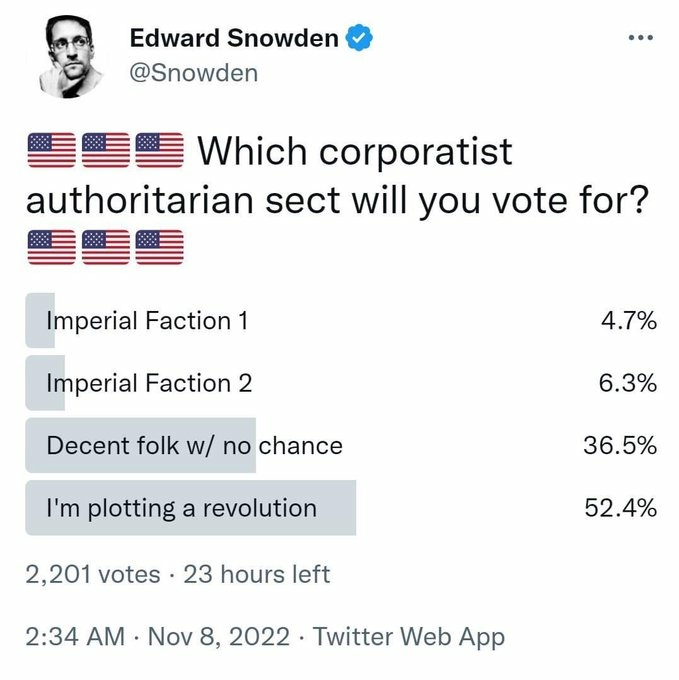Viewport: 679px width, 680px height.
Task: Click the last US flag emoji below the question
Action: [158, 246]
